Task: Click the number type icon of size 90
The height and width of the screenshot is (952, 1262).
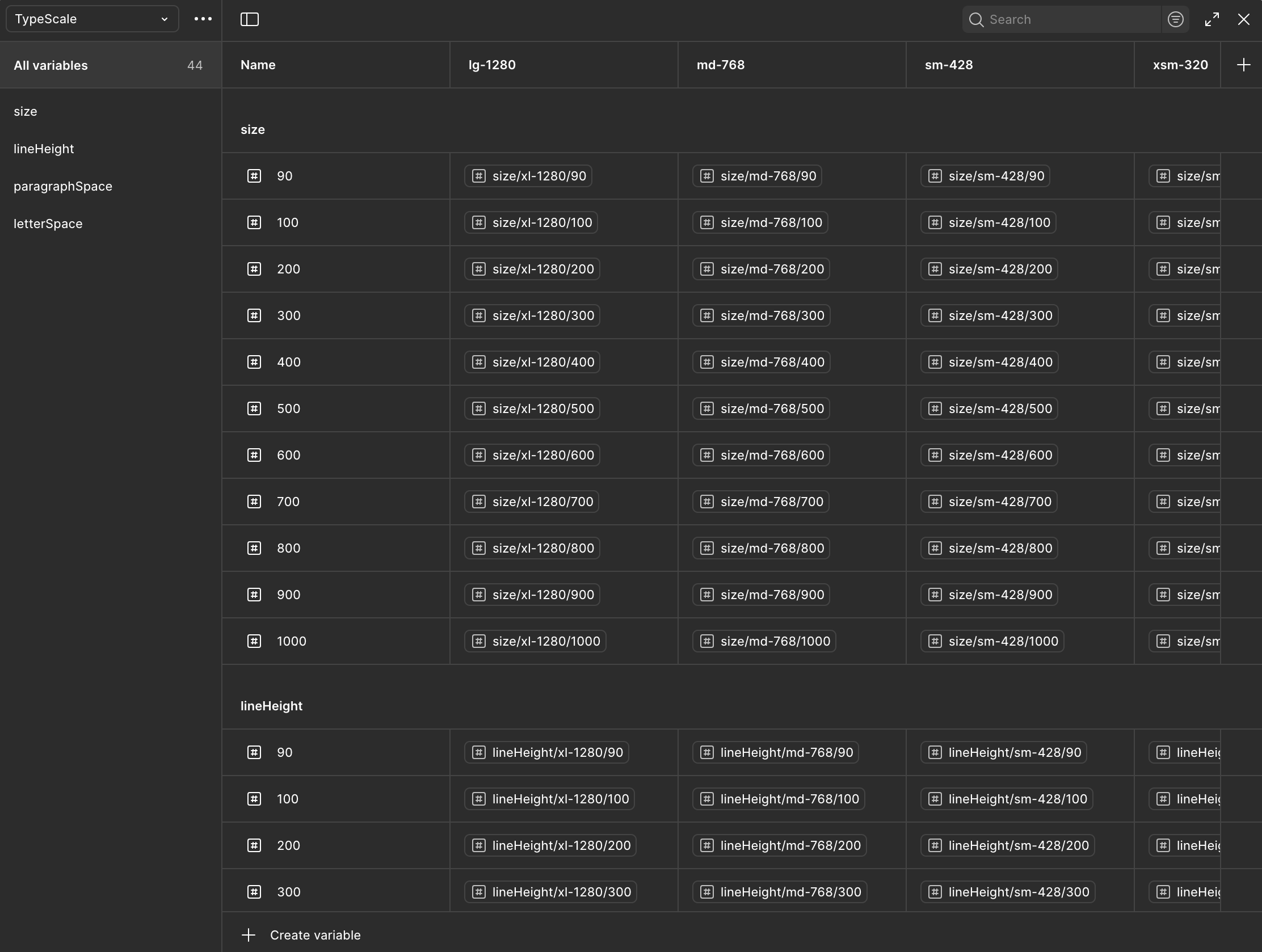Action: [254, 176]
